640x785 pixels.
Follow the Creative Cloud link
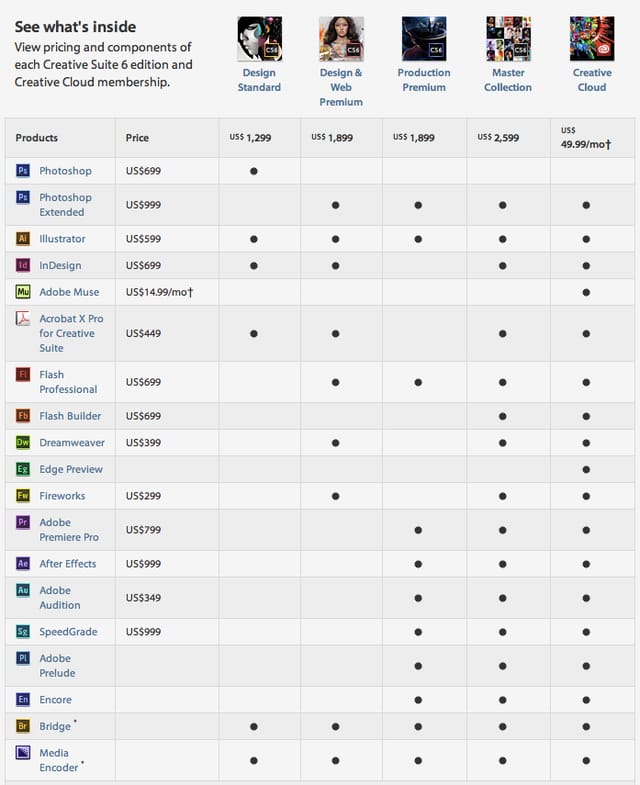592,80
